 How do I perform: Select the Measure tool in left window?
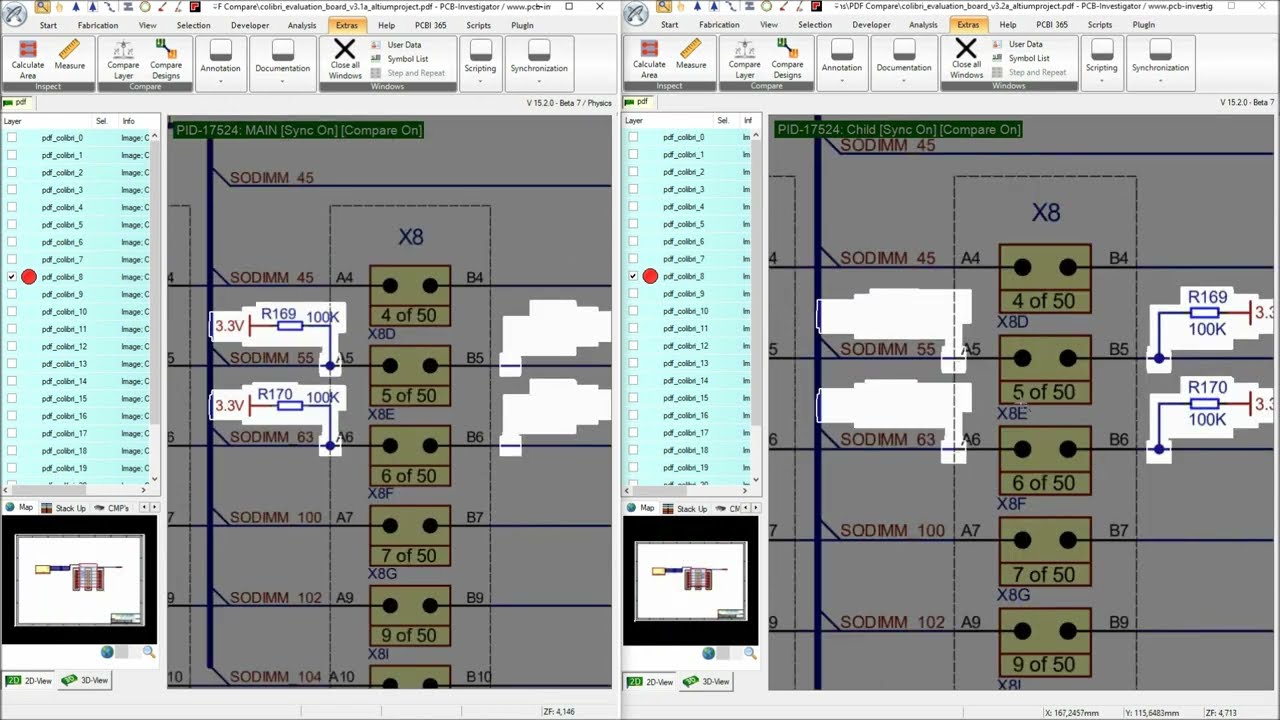point(69,56)
